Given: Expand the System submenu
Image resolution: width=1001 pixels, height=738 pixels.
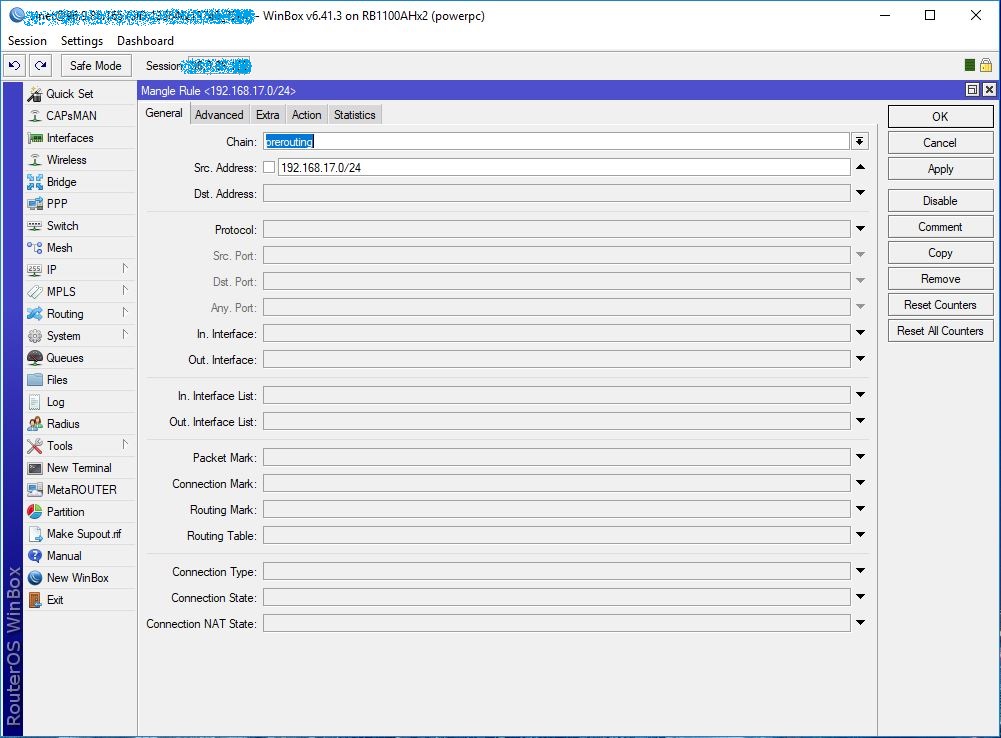Looking at the screenshot, I should pos(125,336).
